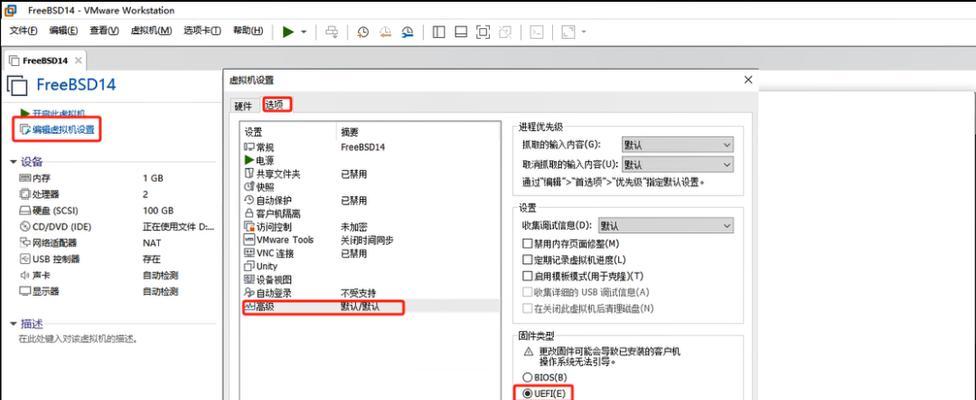Take a snapshot using the toolbar clock icon
Image resolution: width=976 pixels, height=400 pixels.
(x=363, y=32)
